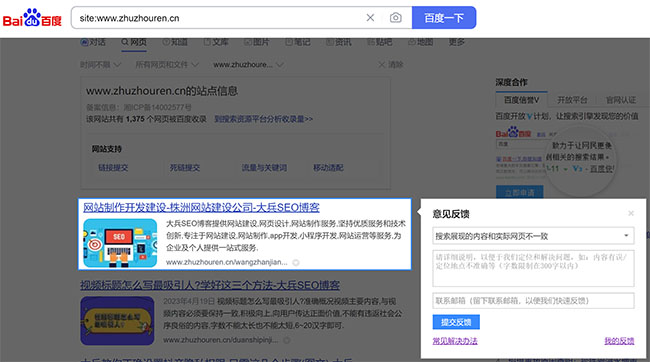650x362 pixels.
Task: Expand 所有网页和文件 filter dropdown
Action: click(x=167, y=65)
